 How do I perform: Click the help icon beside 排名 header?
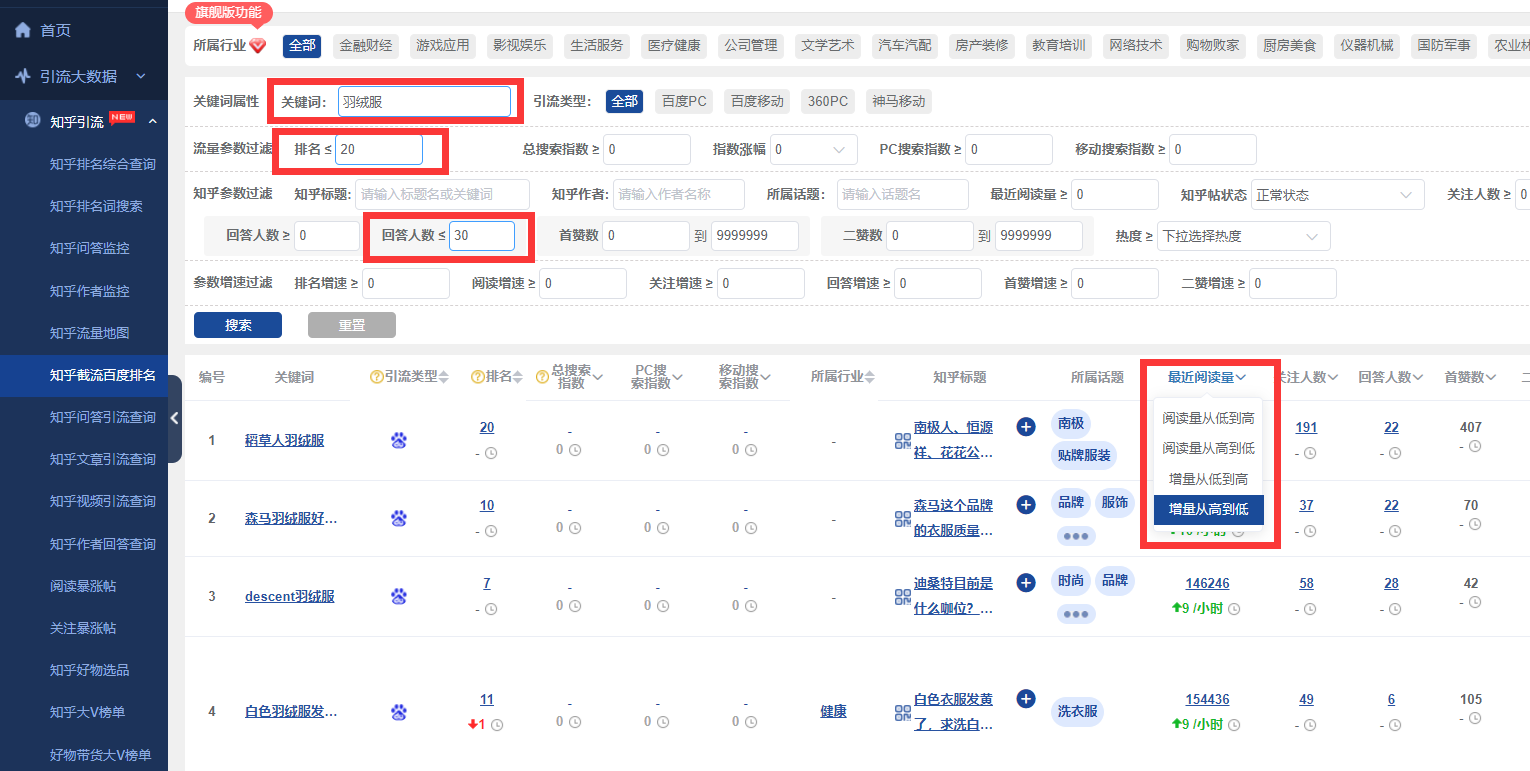click(x=478, y=377)
